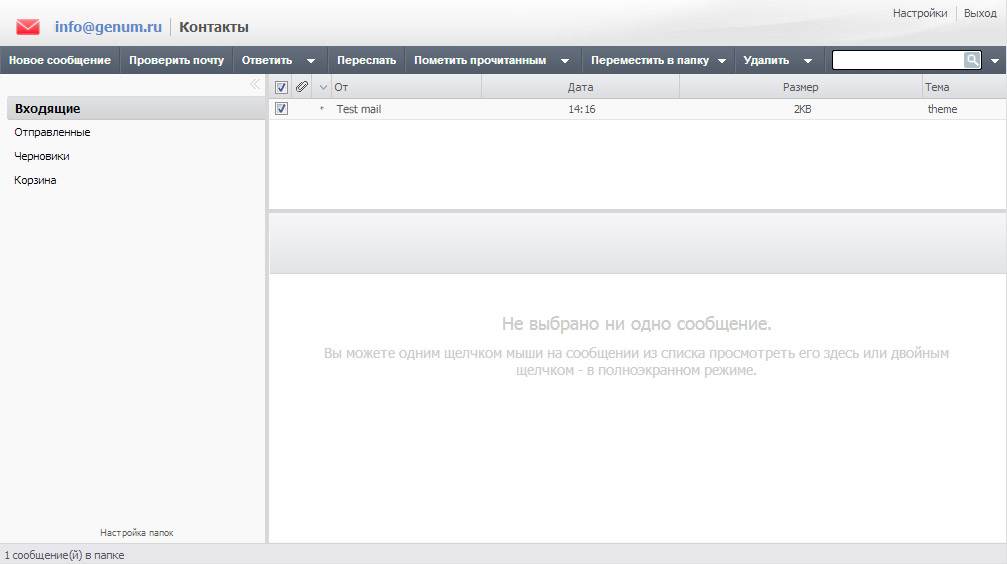Open the Корзина folder
Image resolution: width=1007 pixels, height=564 pixels.
(35, 180)
